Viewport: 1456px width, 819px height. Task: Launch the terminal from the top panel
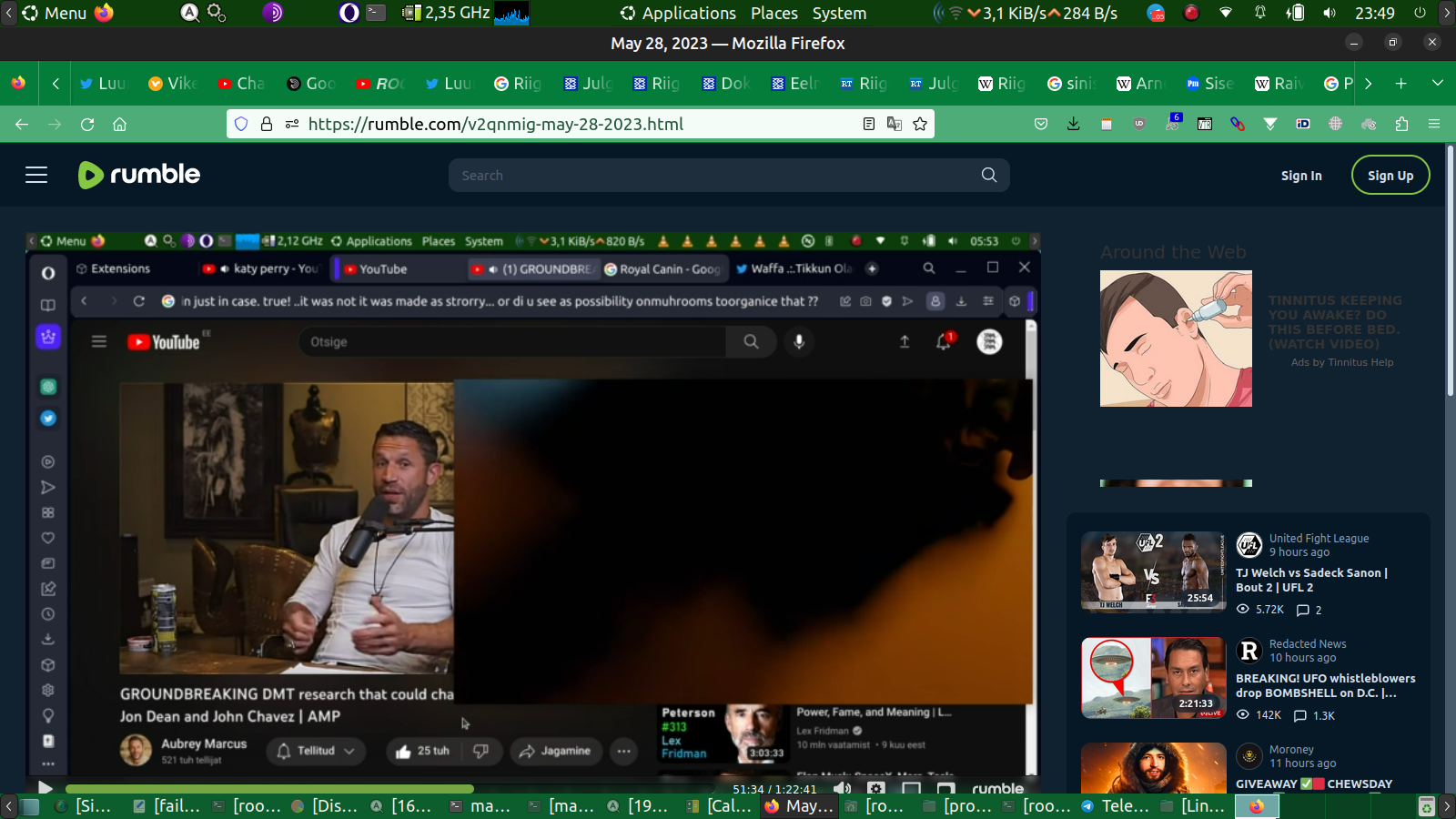pos(376,13)
